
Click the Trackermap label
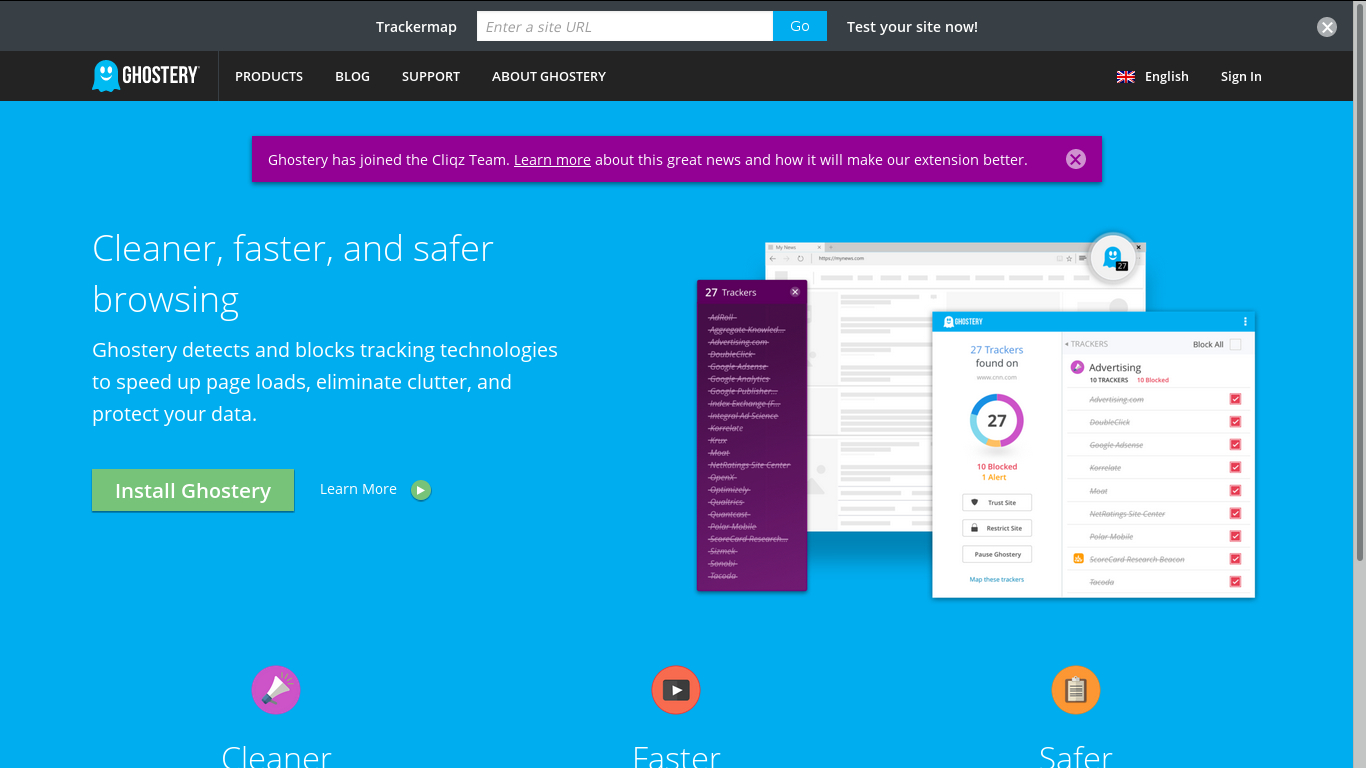(416, 27)
